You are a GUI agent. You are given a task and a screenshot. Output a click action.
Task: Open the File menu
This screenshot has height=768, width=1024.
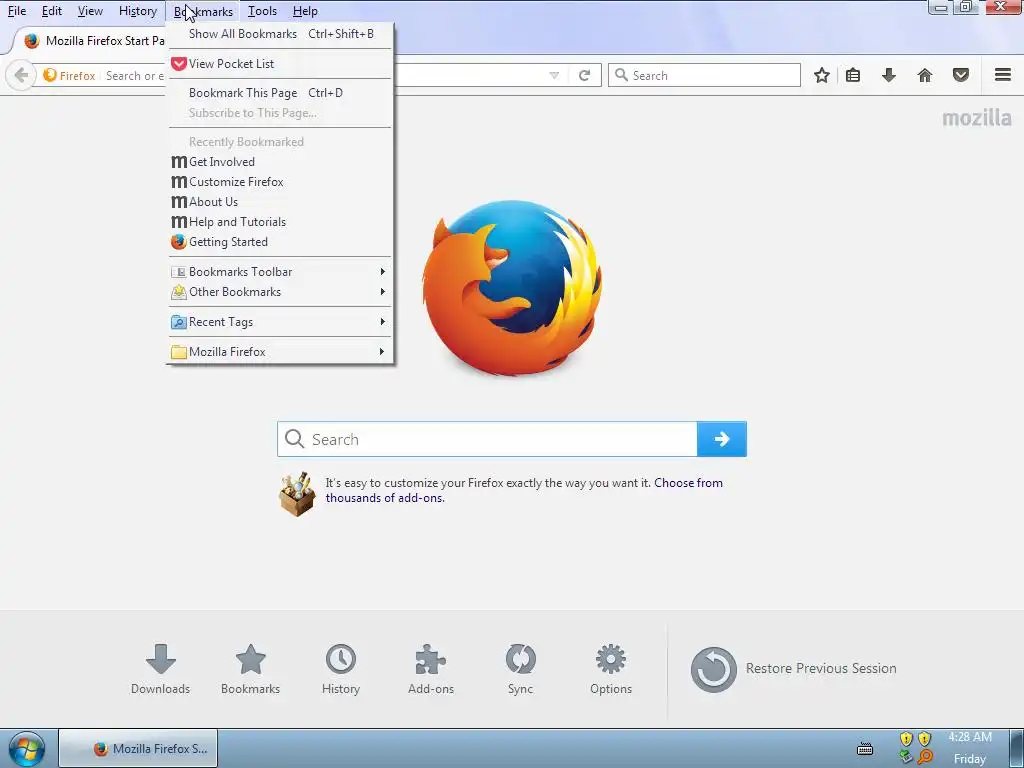(17, 11)
